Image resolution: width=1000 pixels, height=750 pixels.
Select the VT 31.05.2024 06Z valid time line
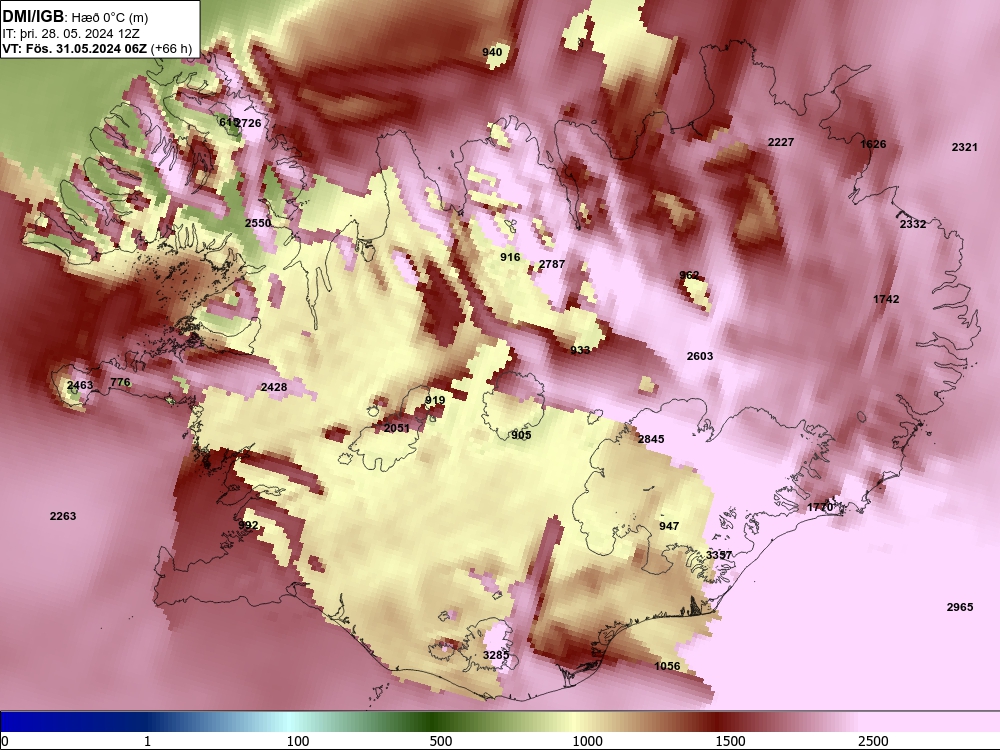pyautogui.click(x=97, y=48)
